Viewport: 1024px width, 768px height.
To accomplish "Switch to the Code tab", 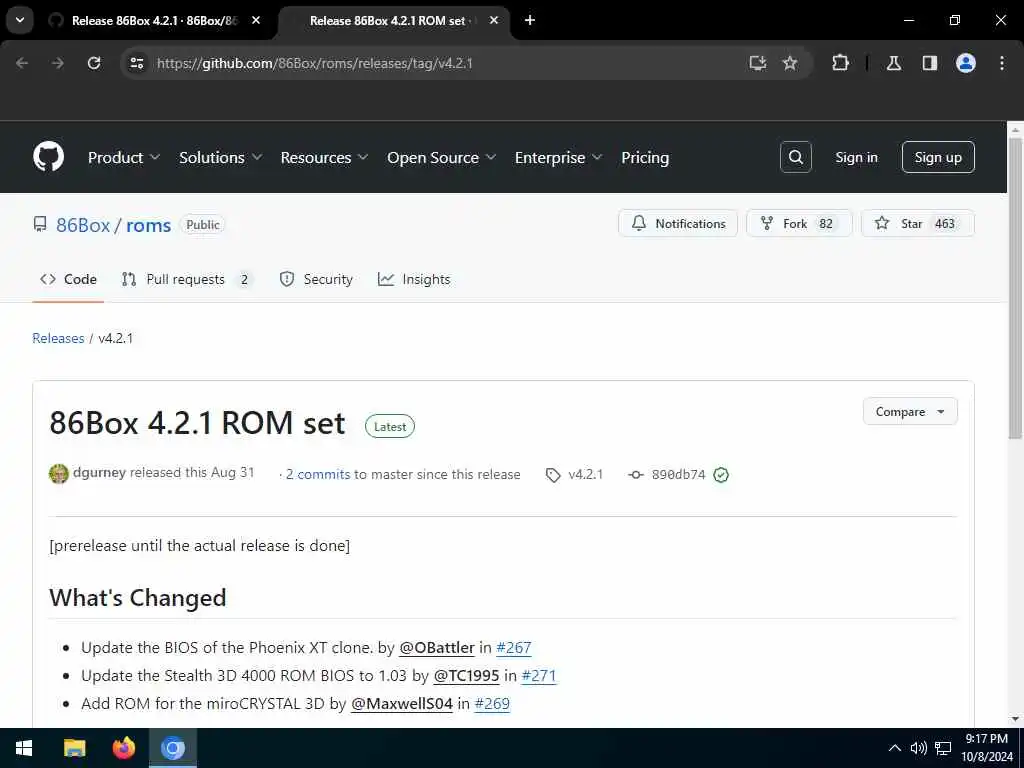I will coord(69,280).
